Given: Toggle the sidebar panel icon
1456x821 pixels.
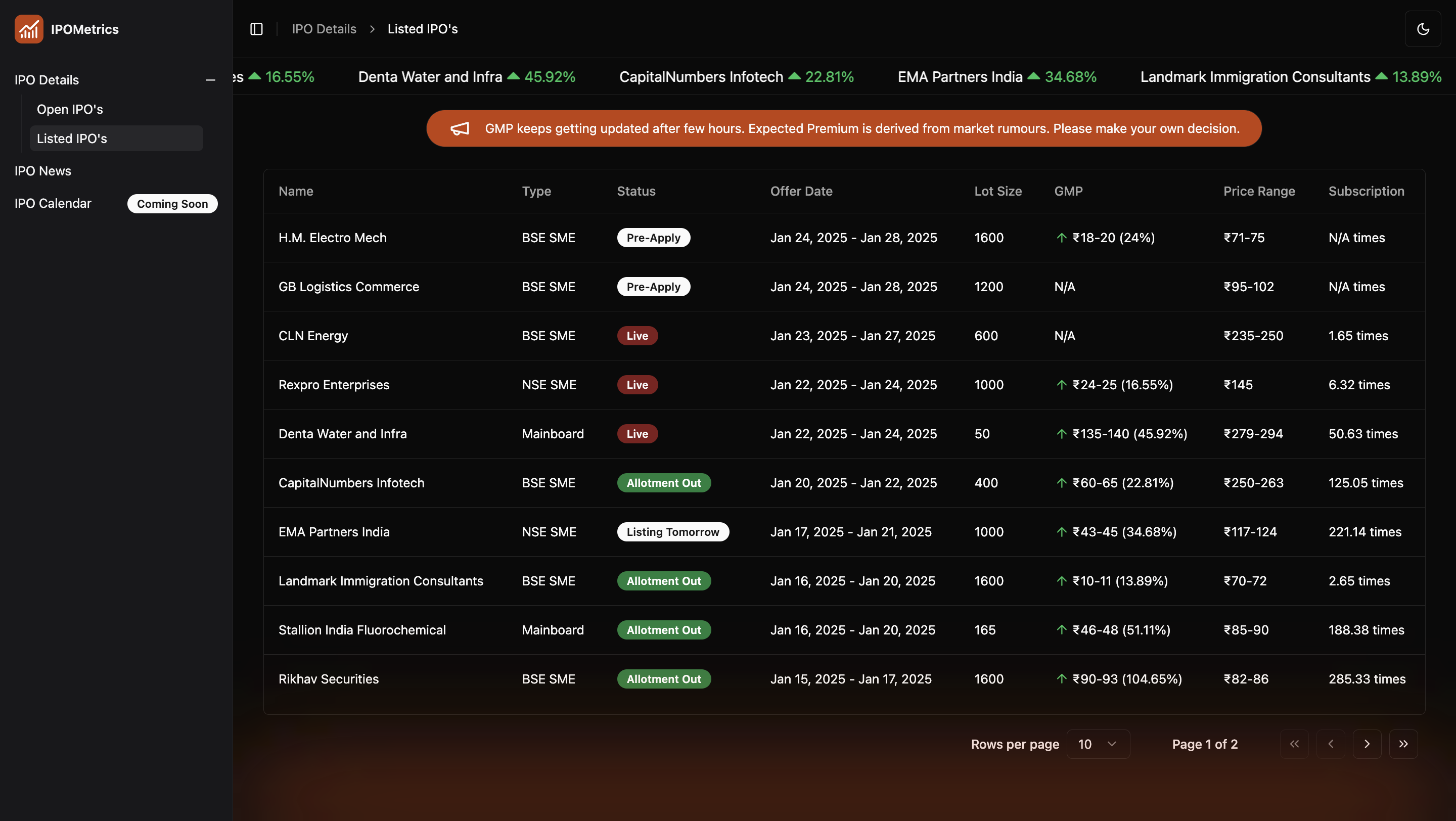Looking at the screenshot, I should click(x=256, y=29).
